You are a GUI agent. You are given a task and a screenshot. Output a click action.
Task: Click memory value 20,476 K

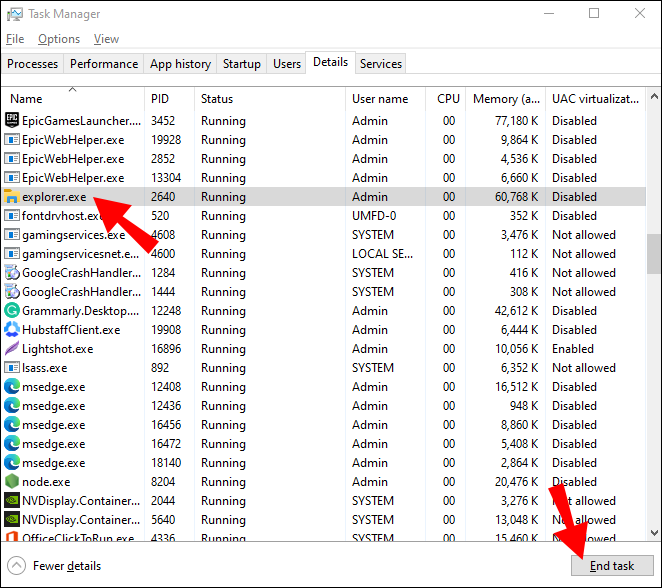[516, 482]
